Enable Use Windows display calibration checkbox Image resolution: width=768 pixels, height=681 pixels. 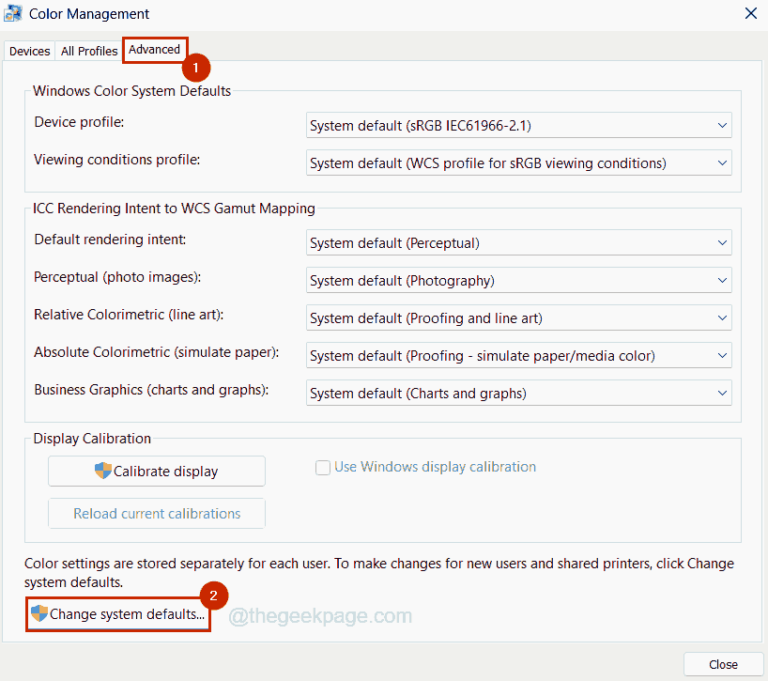[323, 467]
